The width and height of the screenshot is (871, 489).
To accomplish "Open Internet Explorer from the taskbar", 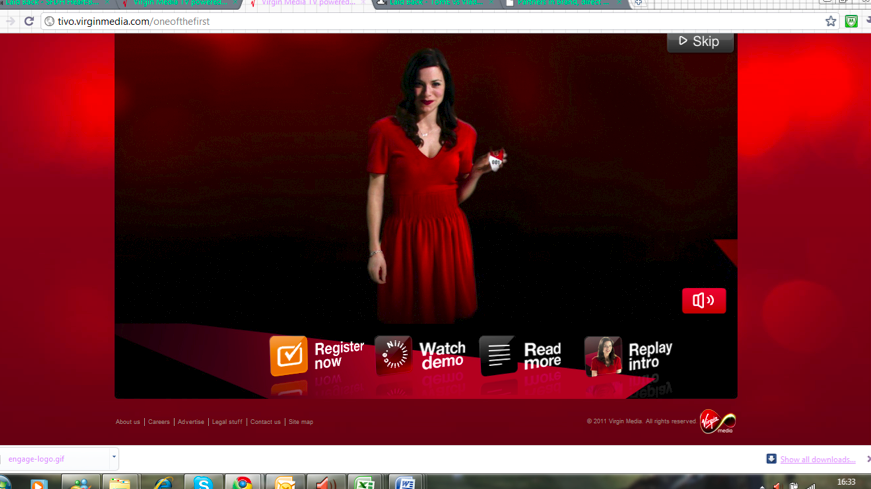I will 163,482.
